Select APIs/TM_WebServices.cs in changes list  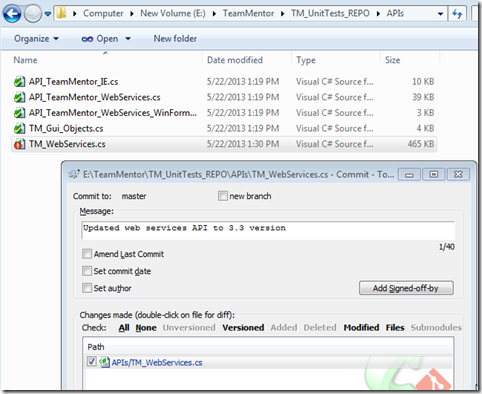[x=157, y=363]
